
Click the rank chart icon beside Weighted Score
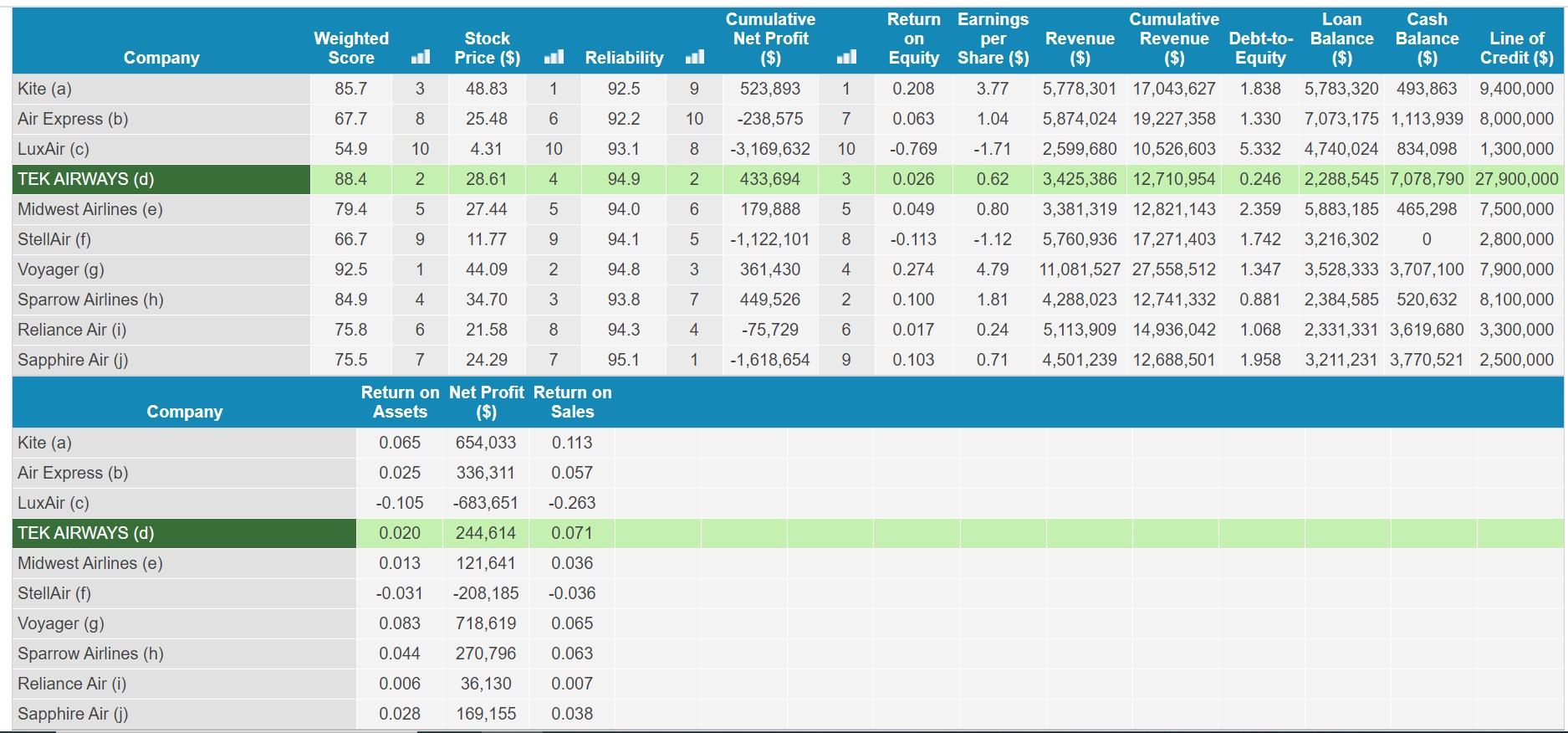[x=420, y=57]
